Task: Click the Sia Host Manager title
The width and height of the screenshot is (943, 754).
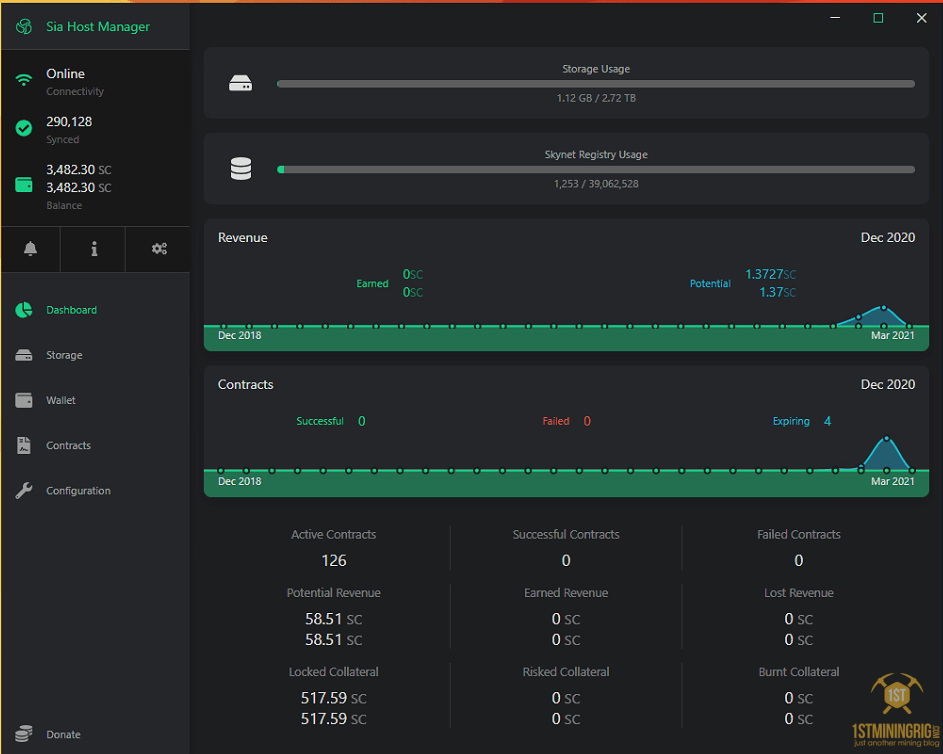Action: tap(98, 26)
